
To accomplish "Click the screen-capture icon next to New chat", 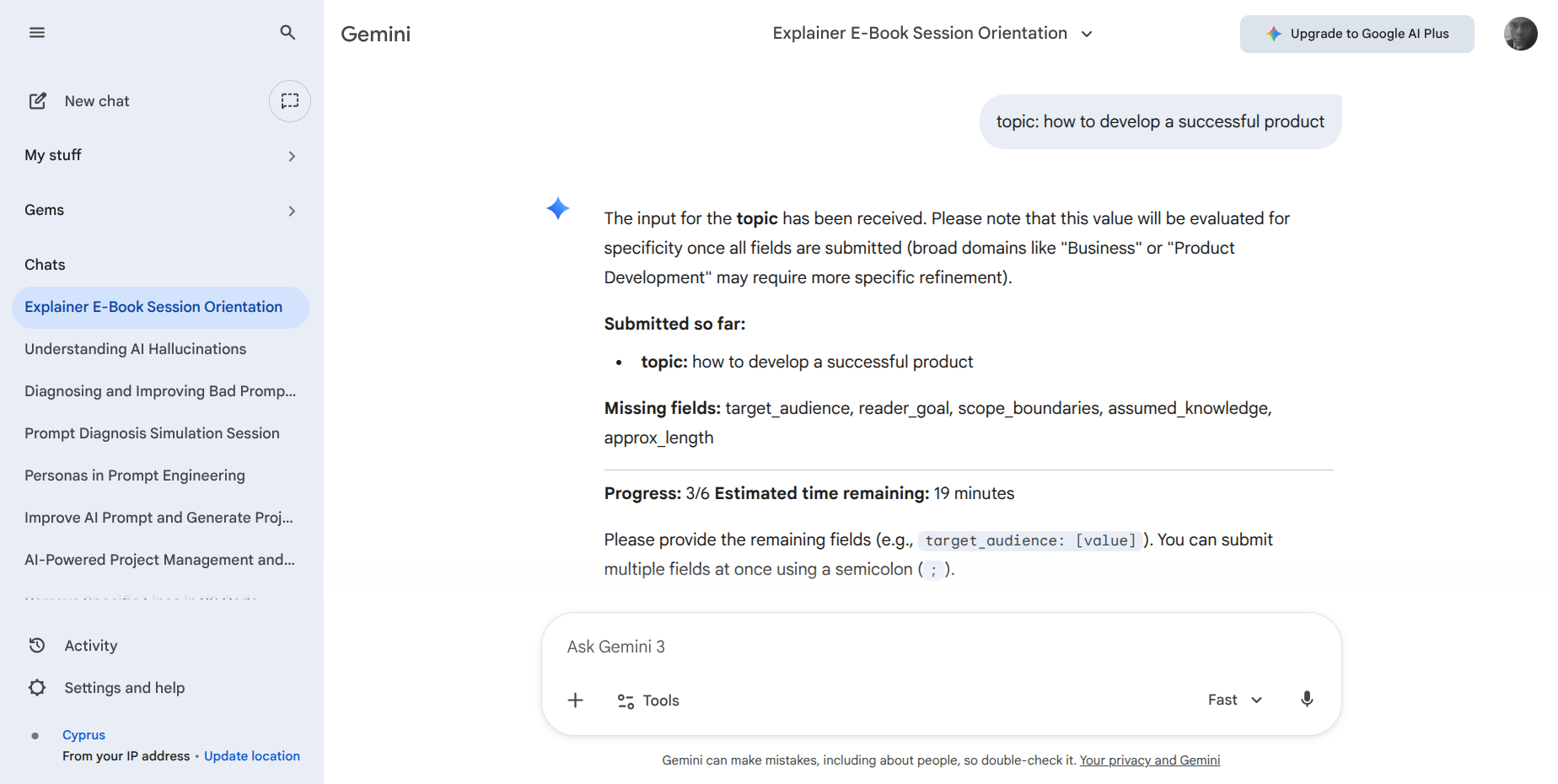I will coord(289,100).
